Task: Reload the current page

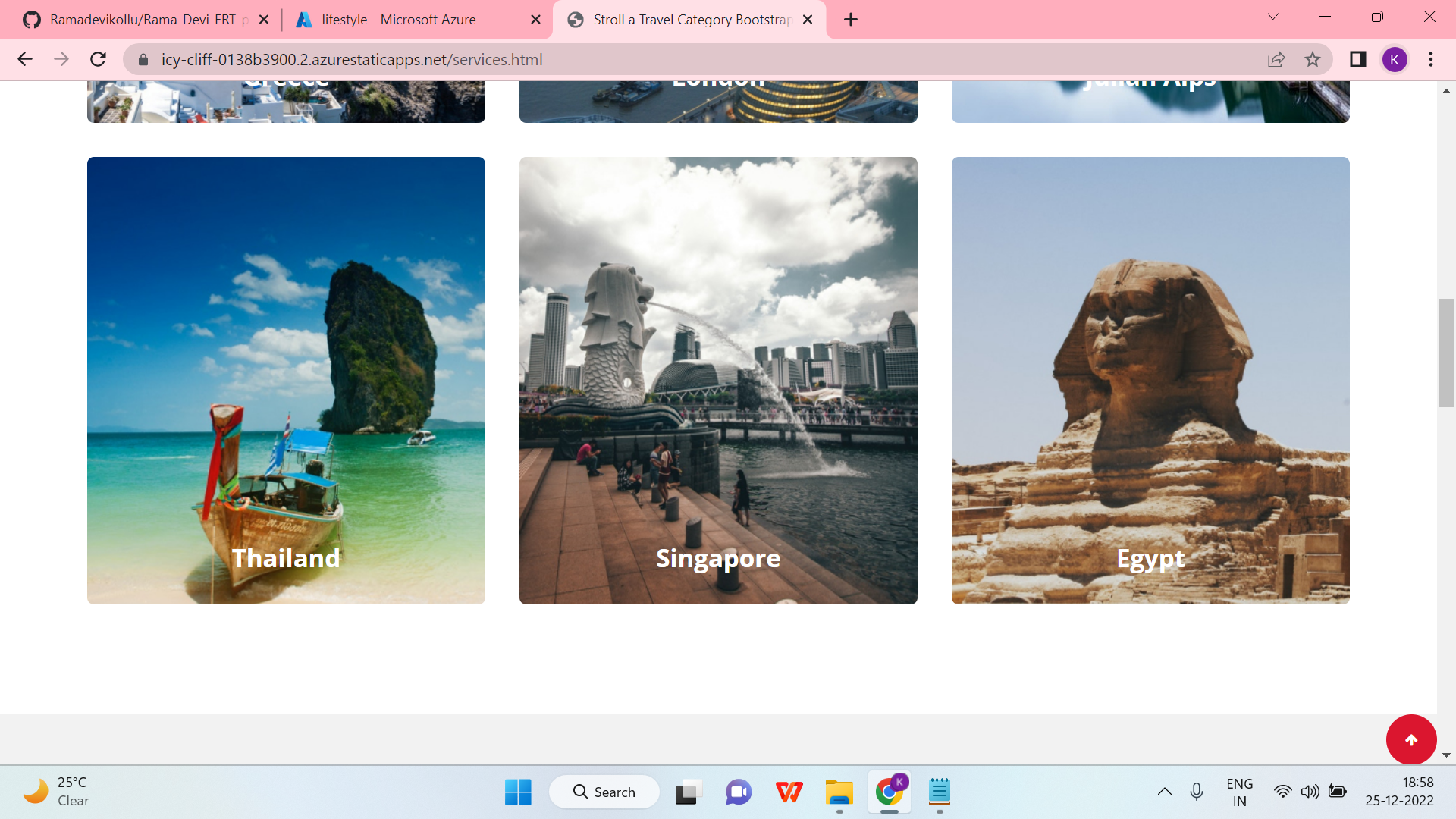Action: (98, 59)
